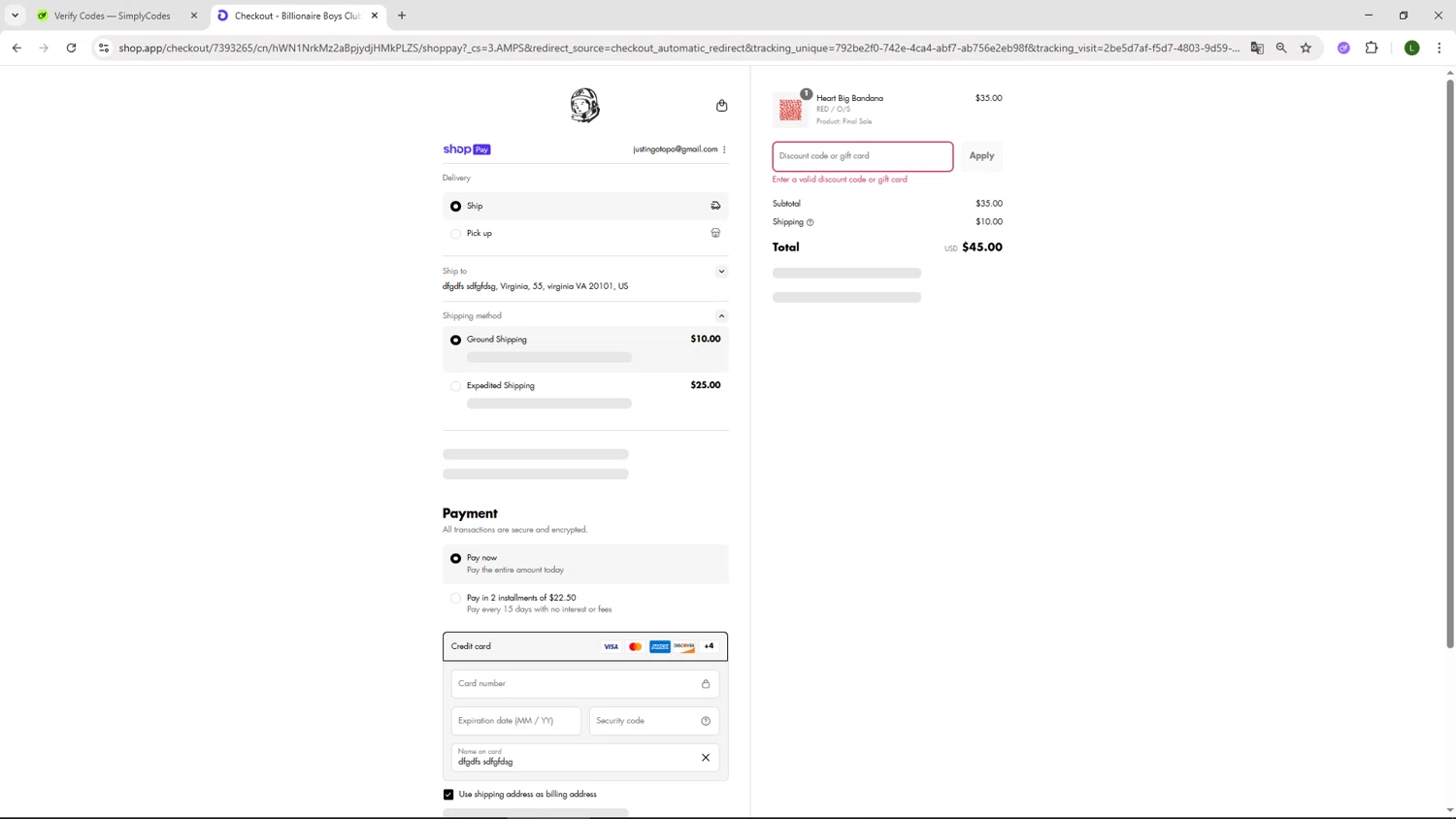Open the translate page icon
Screen dimensions: 1456x819
(1257, 48)
